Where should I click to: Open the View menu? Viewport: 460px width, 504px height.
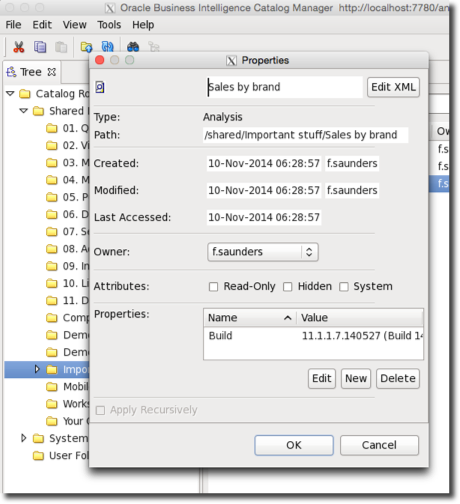point(75,25)
